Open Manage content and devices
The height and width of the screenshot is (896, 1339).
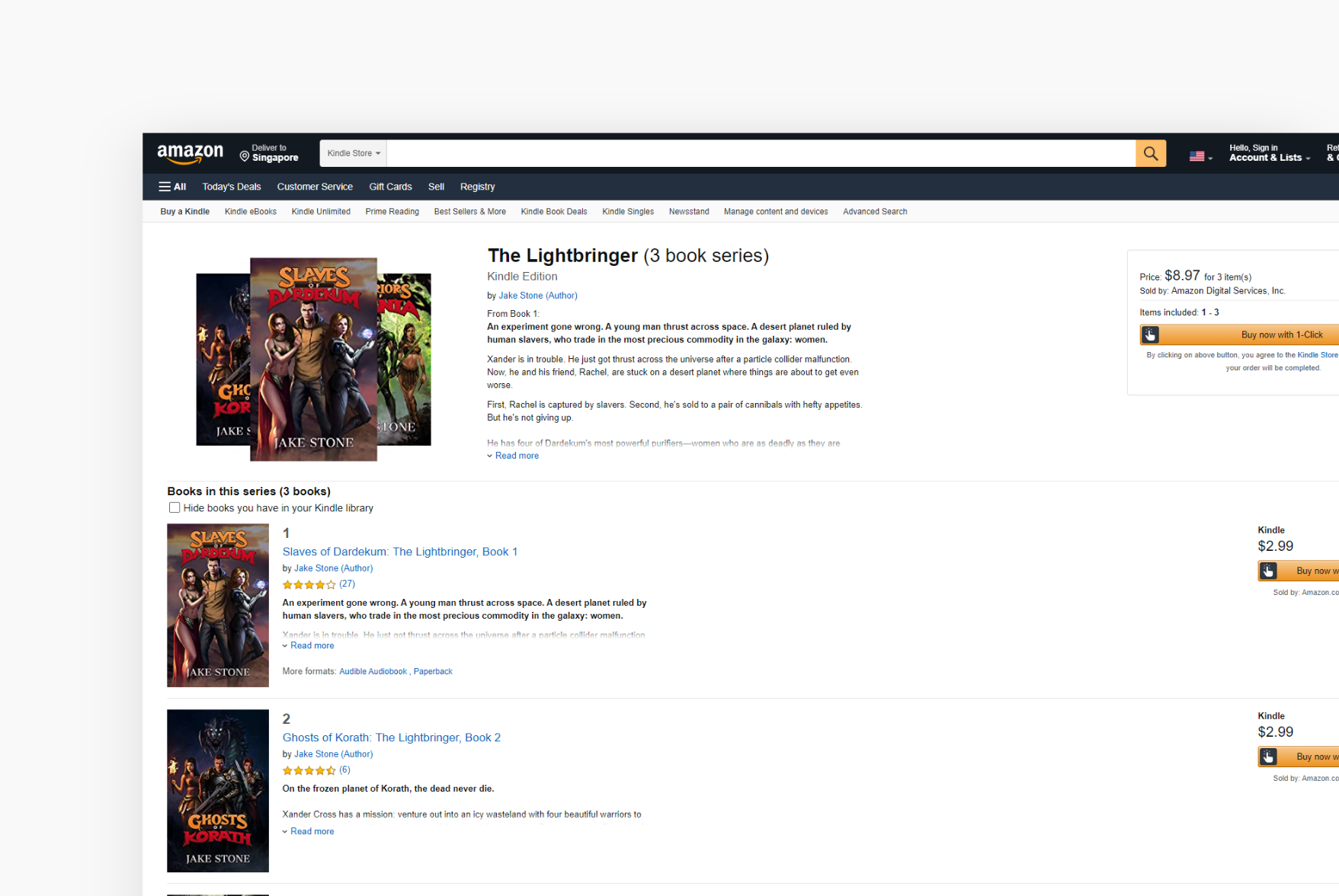(775, 212)
